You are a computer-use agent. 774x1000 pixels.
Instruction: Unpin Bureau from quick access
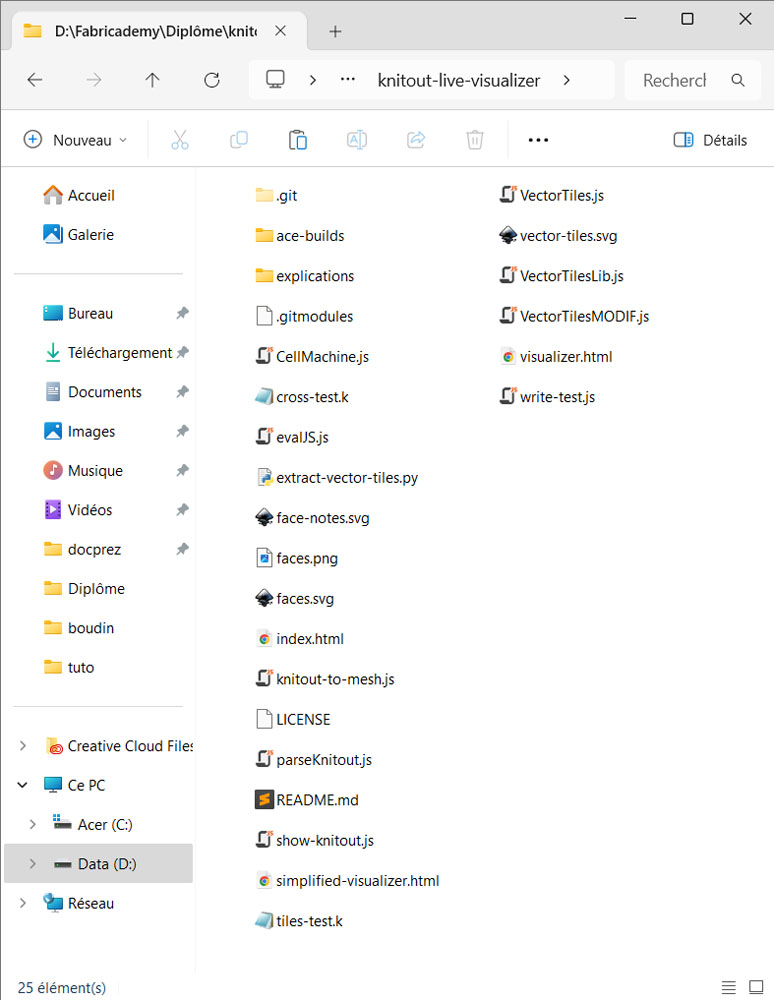click(x=182, y=313)
